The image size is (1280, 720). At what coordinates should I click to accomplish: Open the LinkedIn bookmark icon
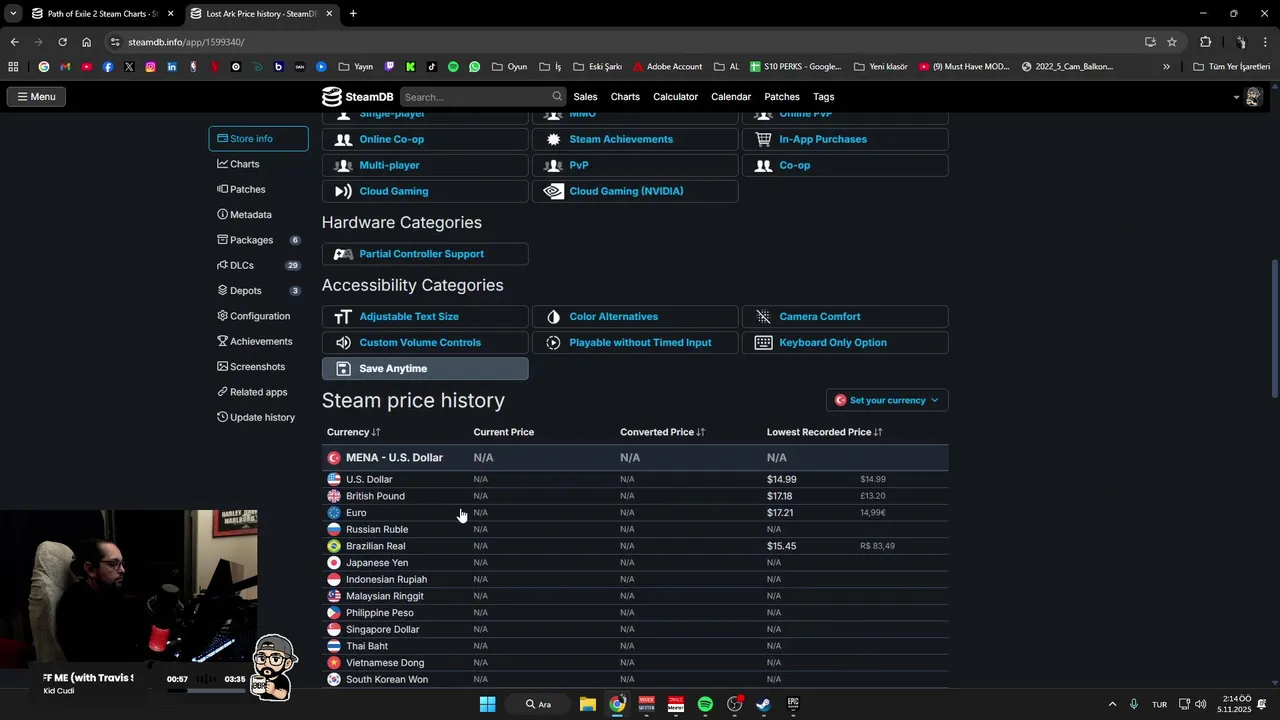pos(172,67)
